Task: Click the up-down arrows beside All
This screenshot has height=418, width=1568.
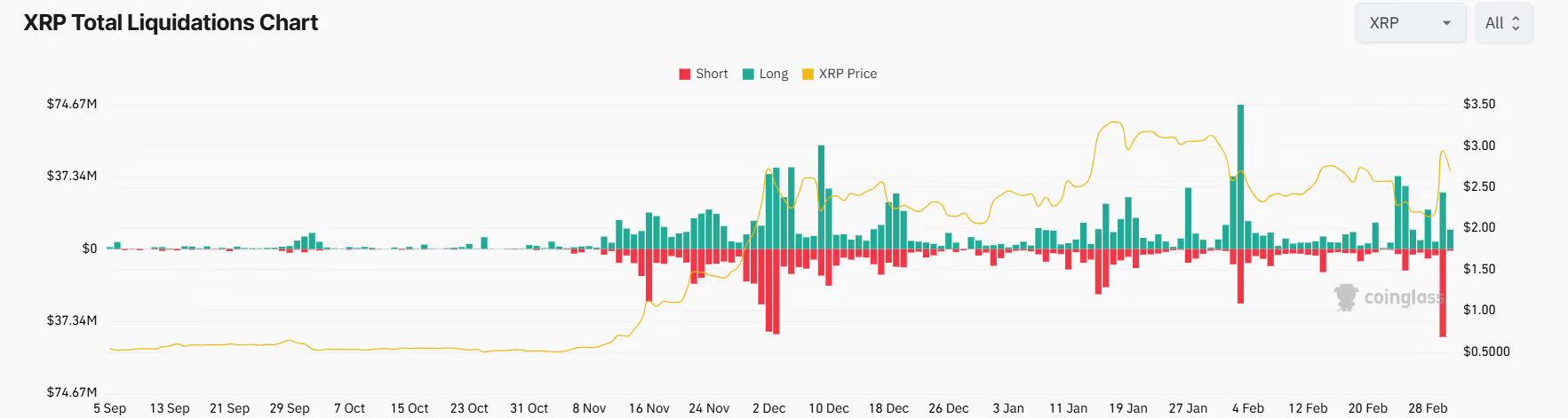Action: [1516, 23]
